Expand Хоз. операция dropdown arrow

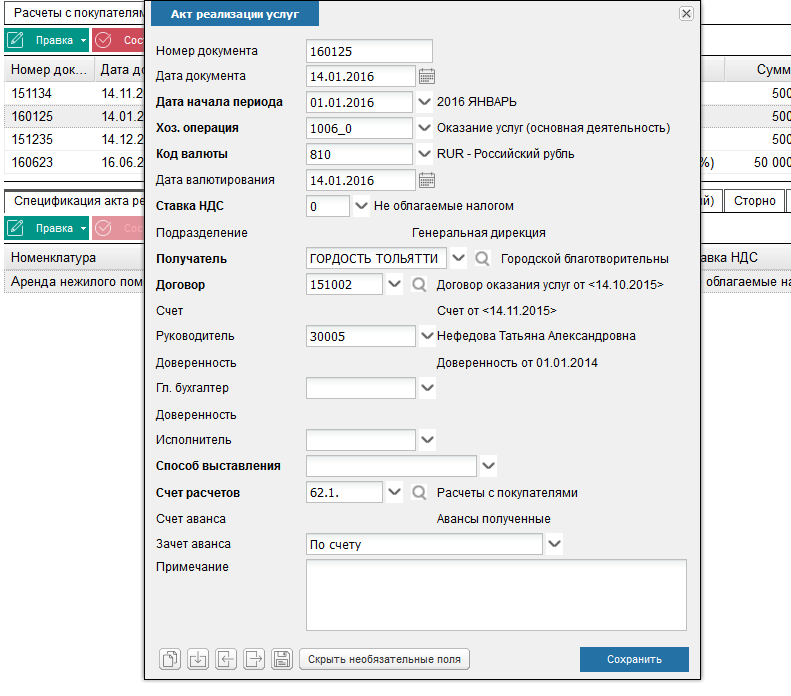pos(425,128)
